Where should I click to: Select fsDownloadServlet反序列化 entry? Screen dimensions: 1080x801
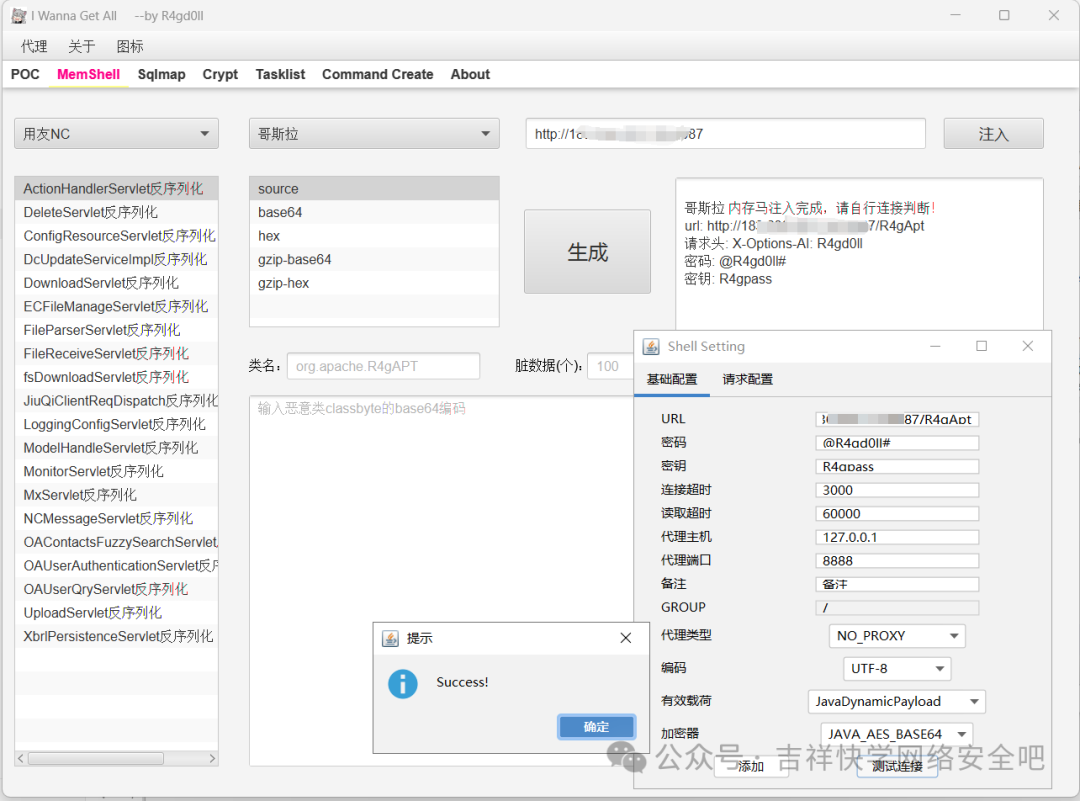click(x=116, y=377)
